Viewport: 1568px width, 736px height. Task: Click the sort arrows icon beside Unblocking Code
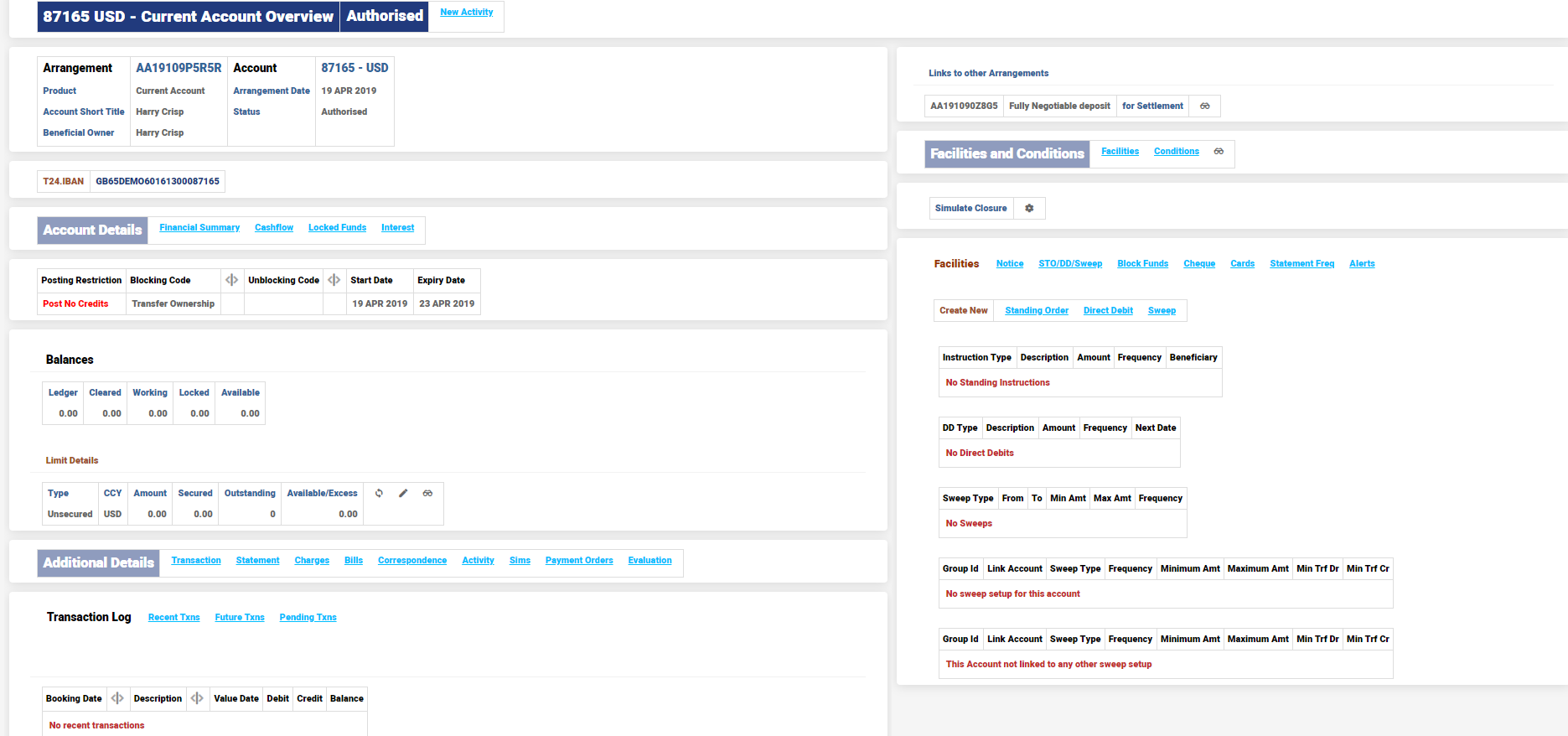(334, 280)
